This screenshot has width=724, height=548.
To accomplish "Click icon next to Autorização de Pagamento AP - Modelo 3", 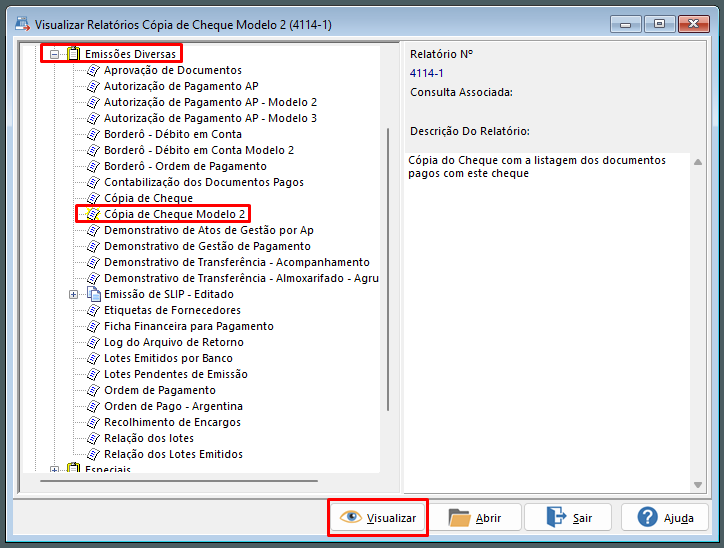I will (x=94, y=118).
